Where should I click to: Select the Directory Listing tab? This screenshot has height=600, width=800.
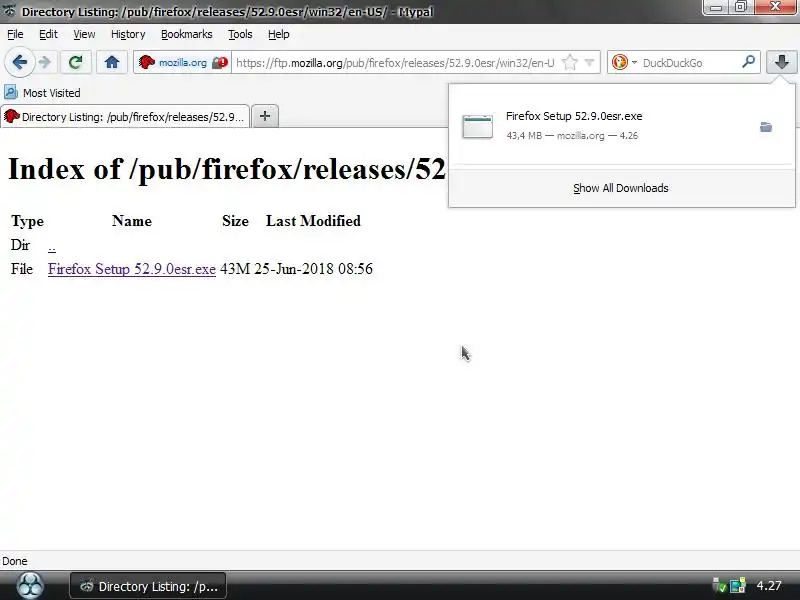point(125,116)
